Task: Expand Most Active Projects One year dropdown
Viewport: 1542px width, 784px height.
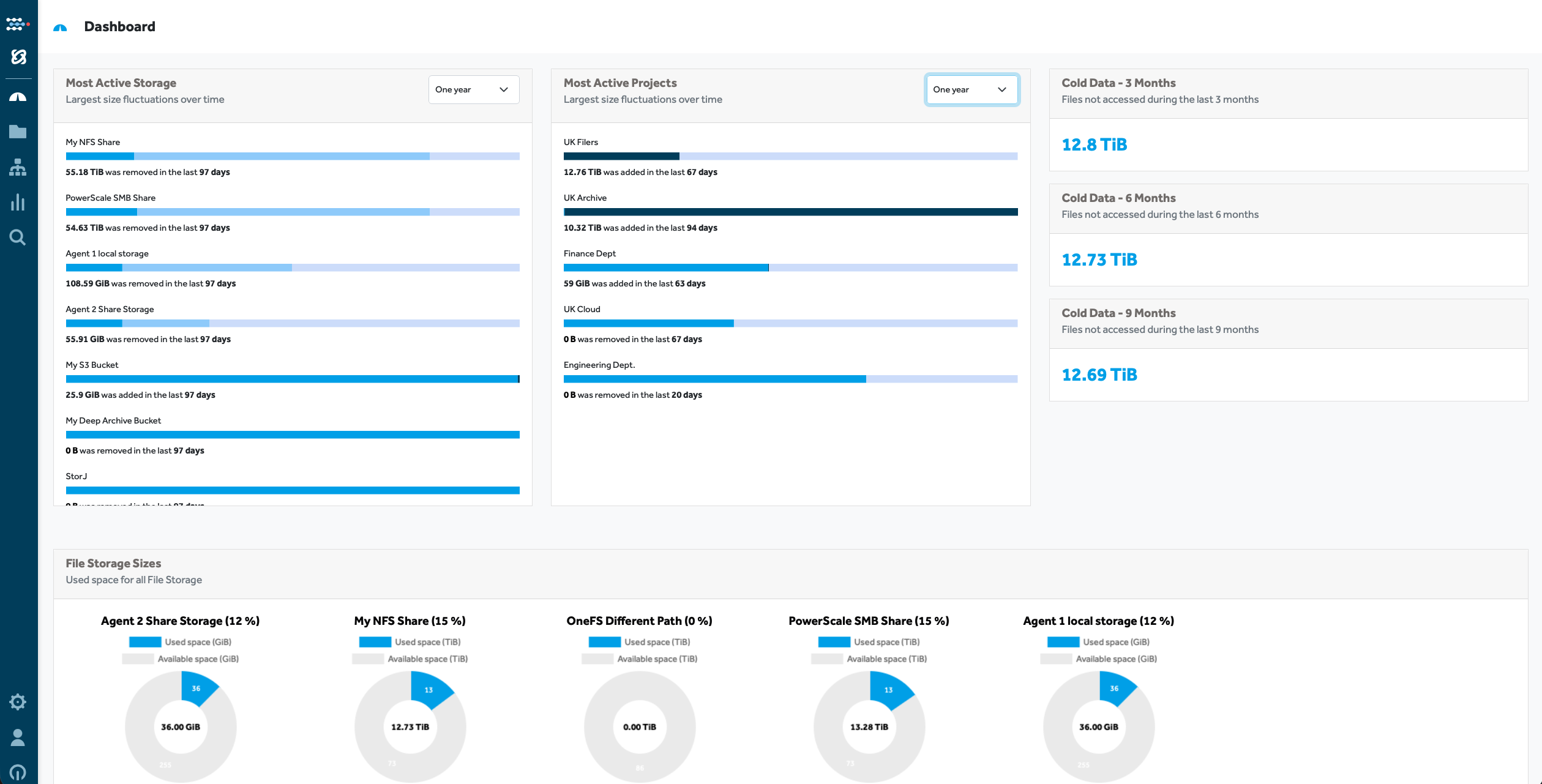Action: click(x=971, y=89)
